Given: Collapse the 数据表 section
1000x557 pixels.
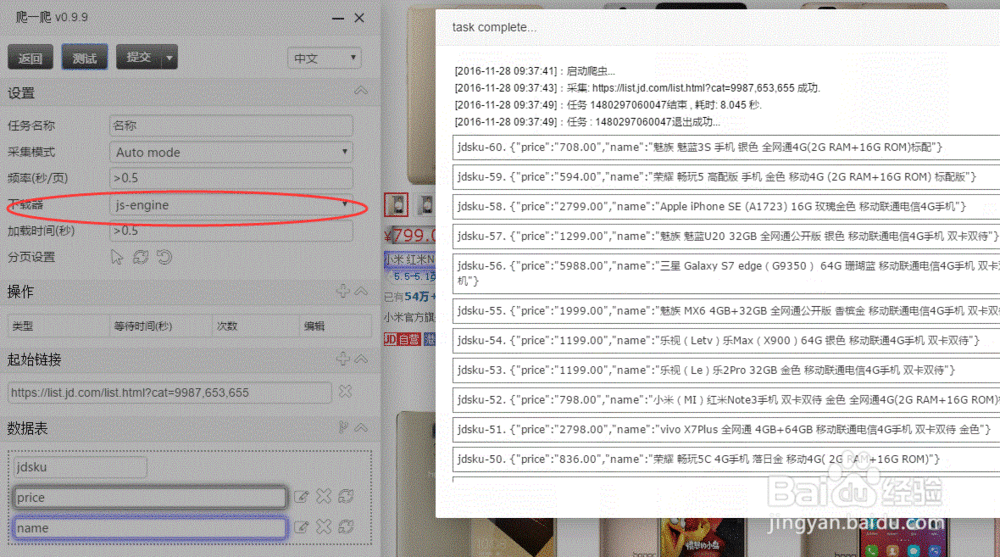Looking at the screenshot, I should 362,427.
